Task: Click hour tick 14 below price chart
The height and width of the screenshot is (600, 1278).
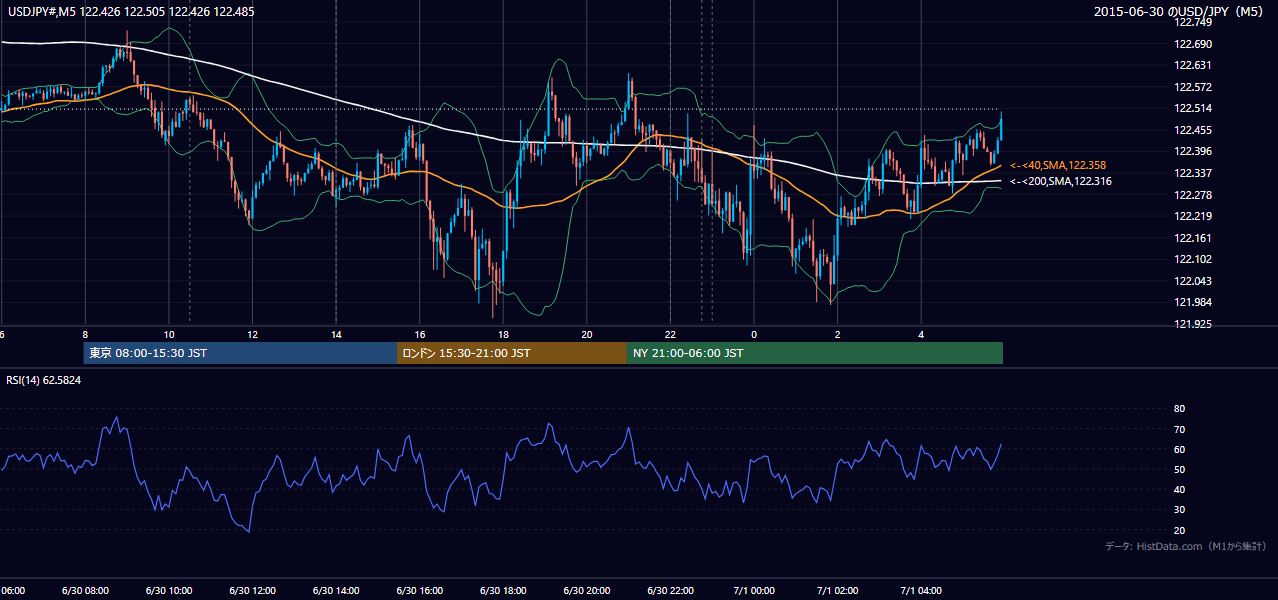Action: click(336, 334)
